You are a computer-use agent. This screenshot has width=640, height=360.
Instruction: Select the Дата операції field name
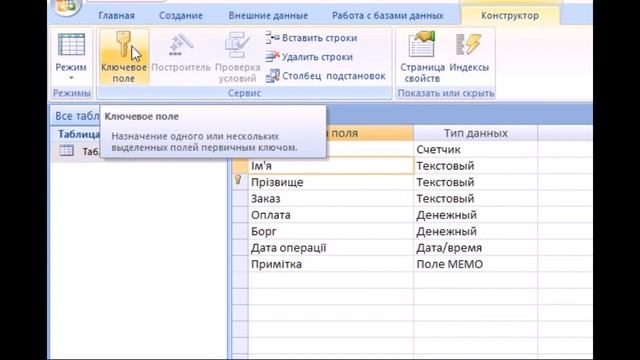click(331, 248)
